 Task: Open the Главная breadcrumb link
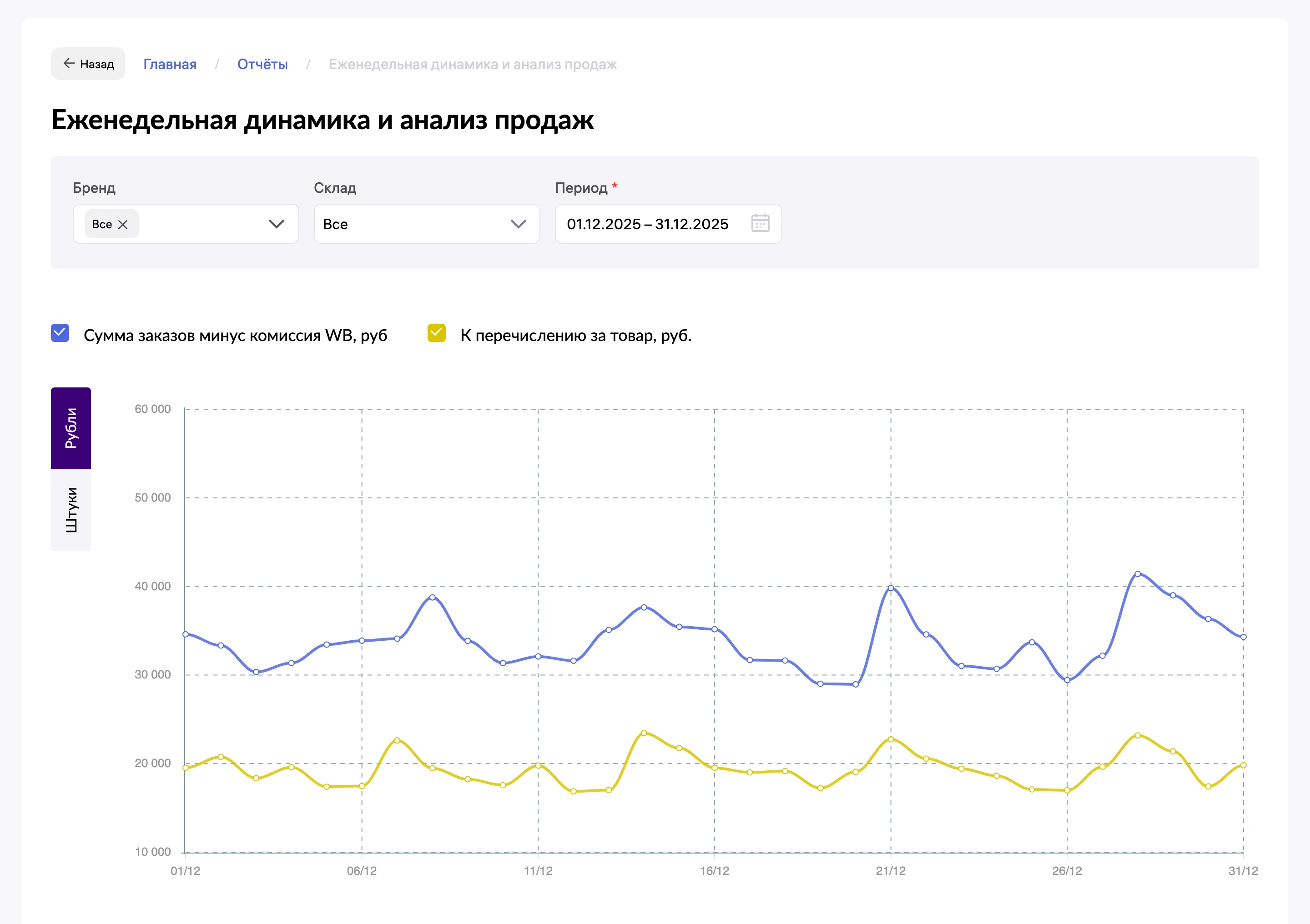click(170, 65)
